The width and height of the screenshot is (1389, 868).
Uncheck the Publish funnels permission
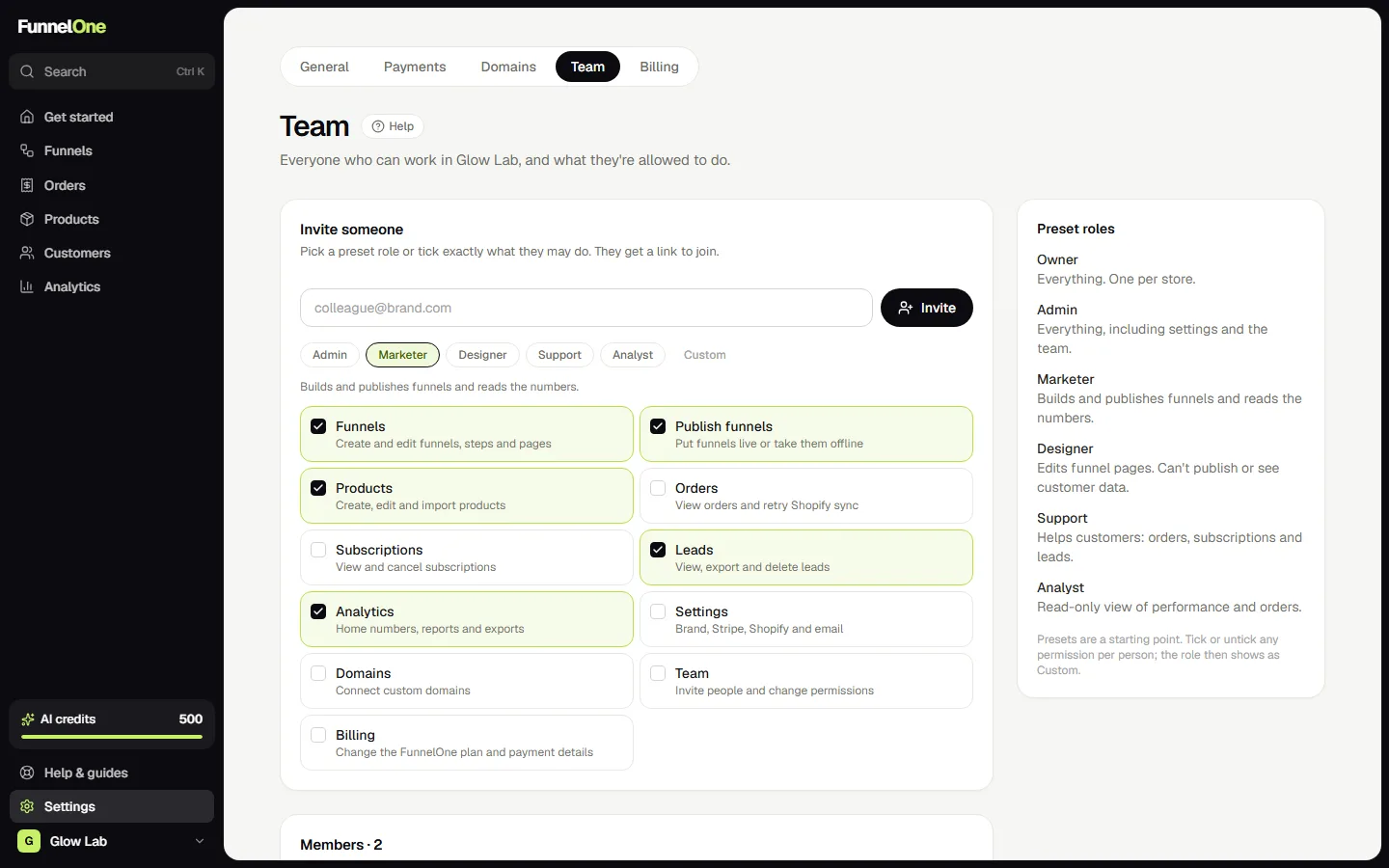pos(658,426)
